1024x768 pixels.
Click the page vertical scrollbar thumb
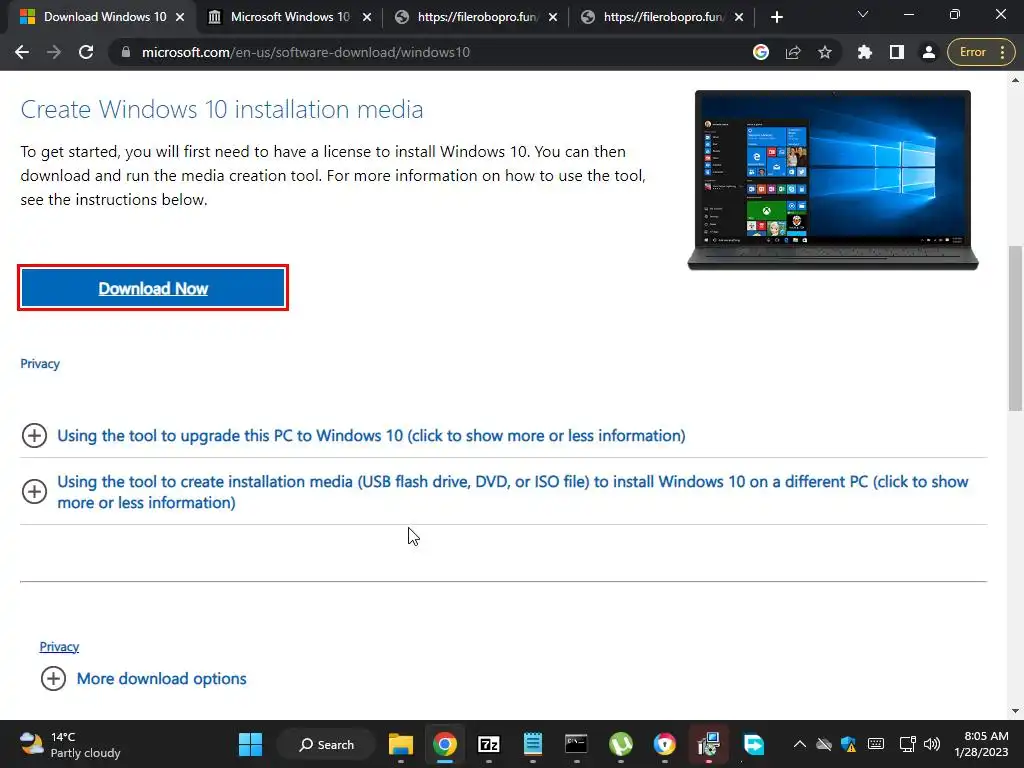[x=1015, y=328]
